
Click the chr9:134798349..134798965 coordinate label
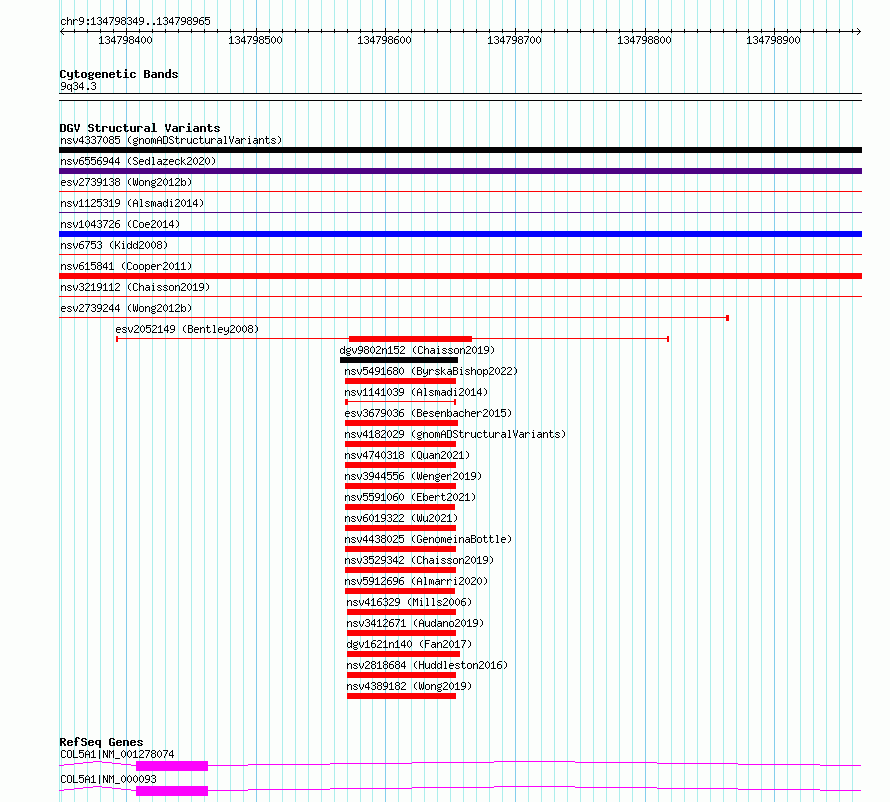coord(135,21)
